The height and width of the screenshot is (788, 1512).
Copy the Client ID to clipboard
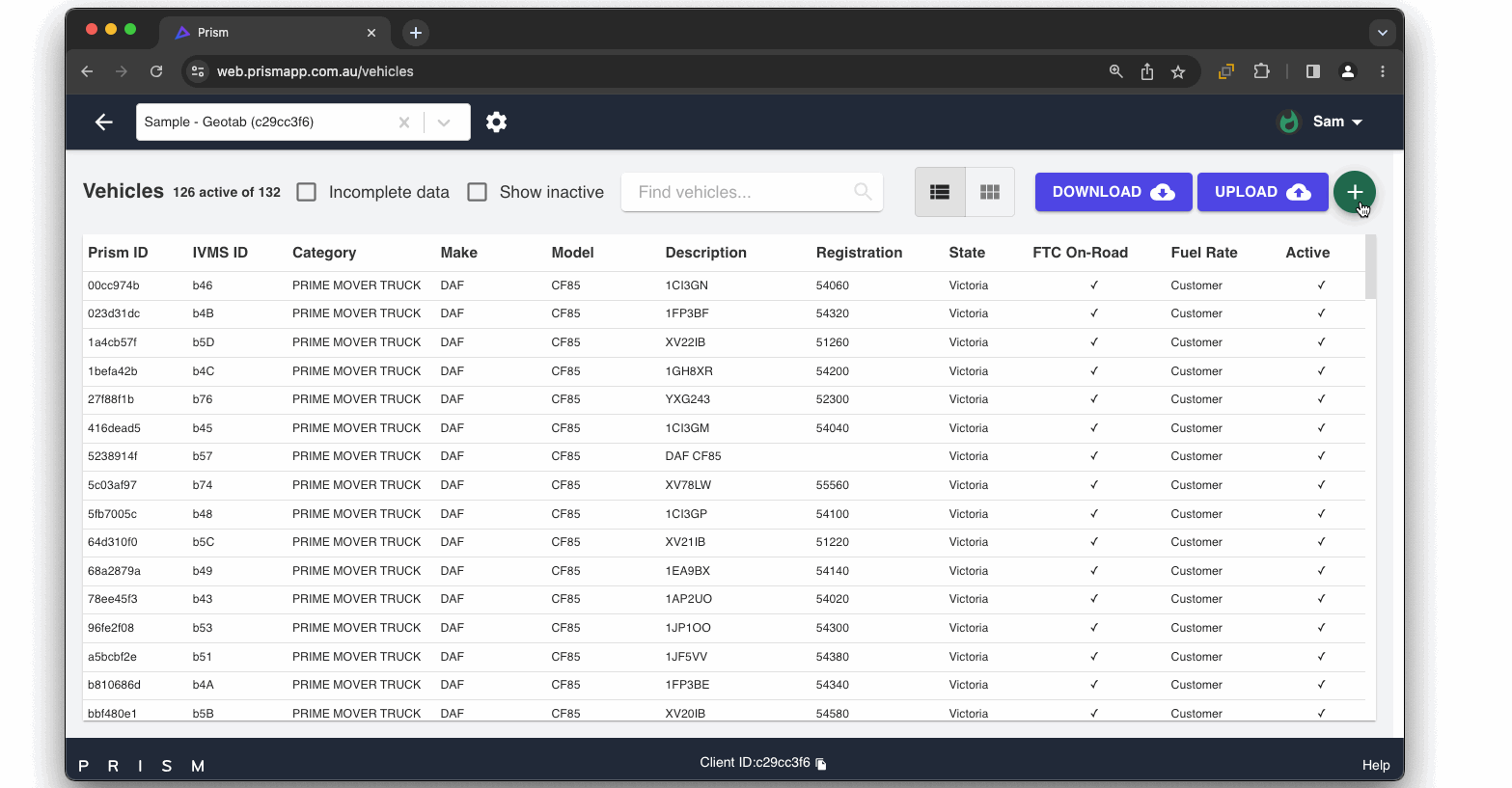(x=821, y=764)
